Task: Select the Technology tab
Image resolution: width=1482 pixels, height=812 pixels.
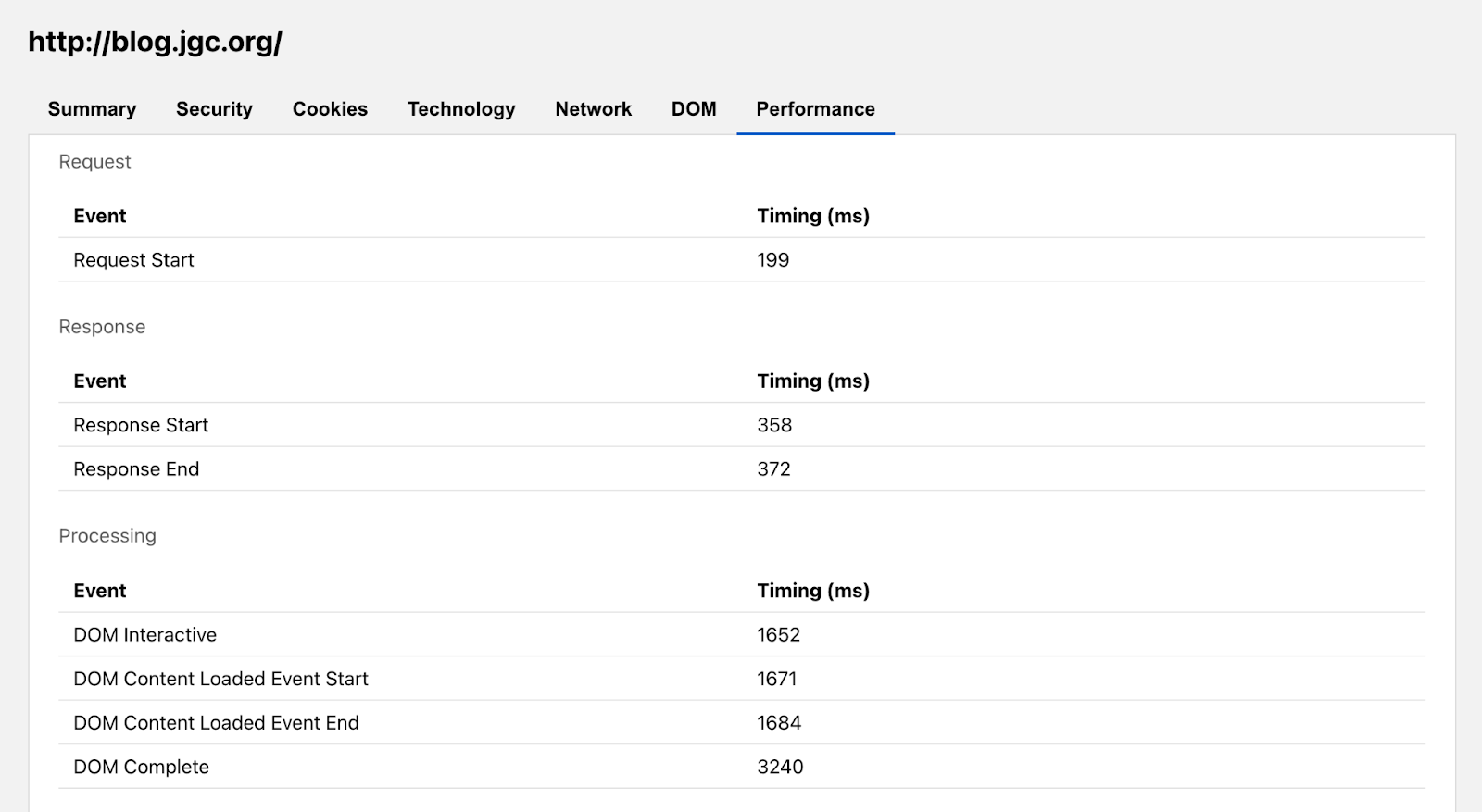Action: (461, 109)
